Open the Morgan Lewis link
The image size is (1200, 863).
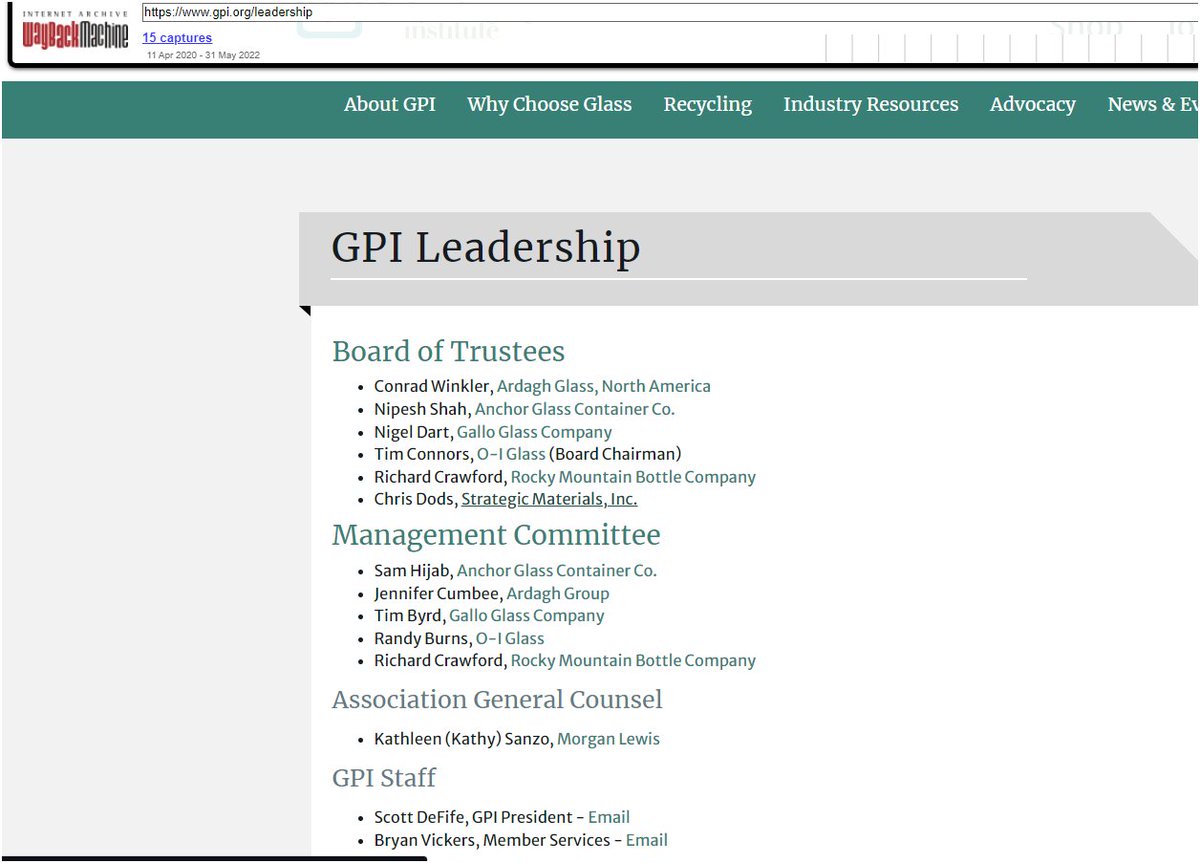tap(608, 740)
